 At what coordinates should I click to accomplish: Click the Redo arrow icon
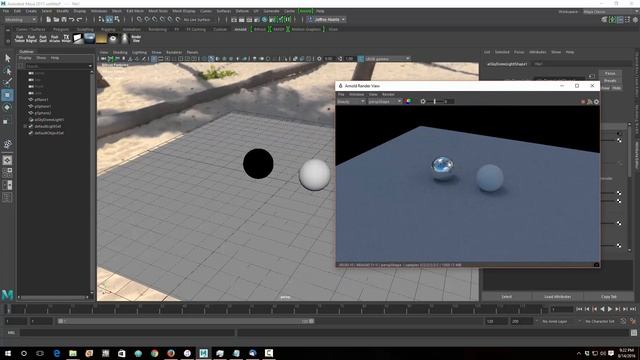point(80,19)
